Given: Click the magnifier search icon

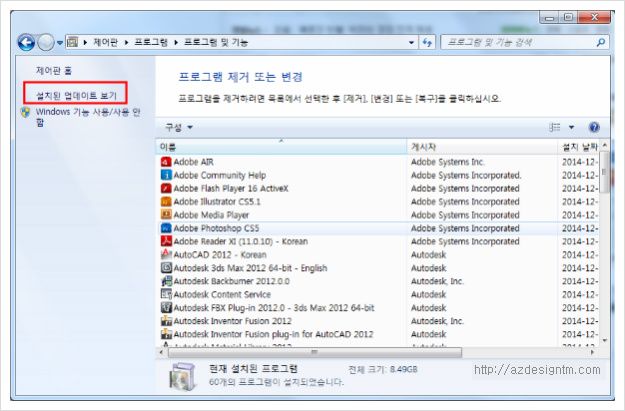Looking at the screenshot, I should pyautogui.click(x=601, y=42).
